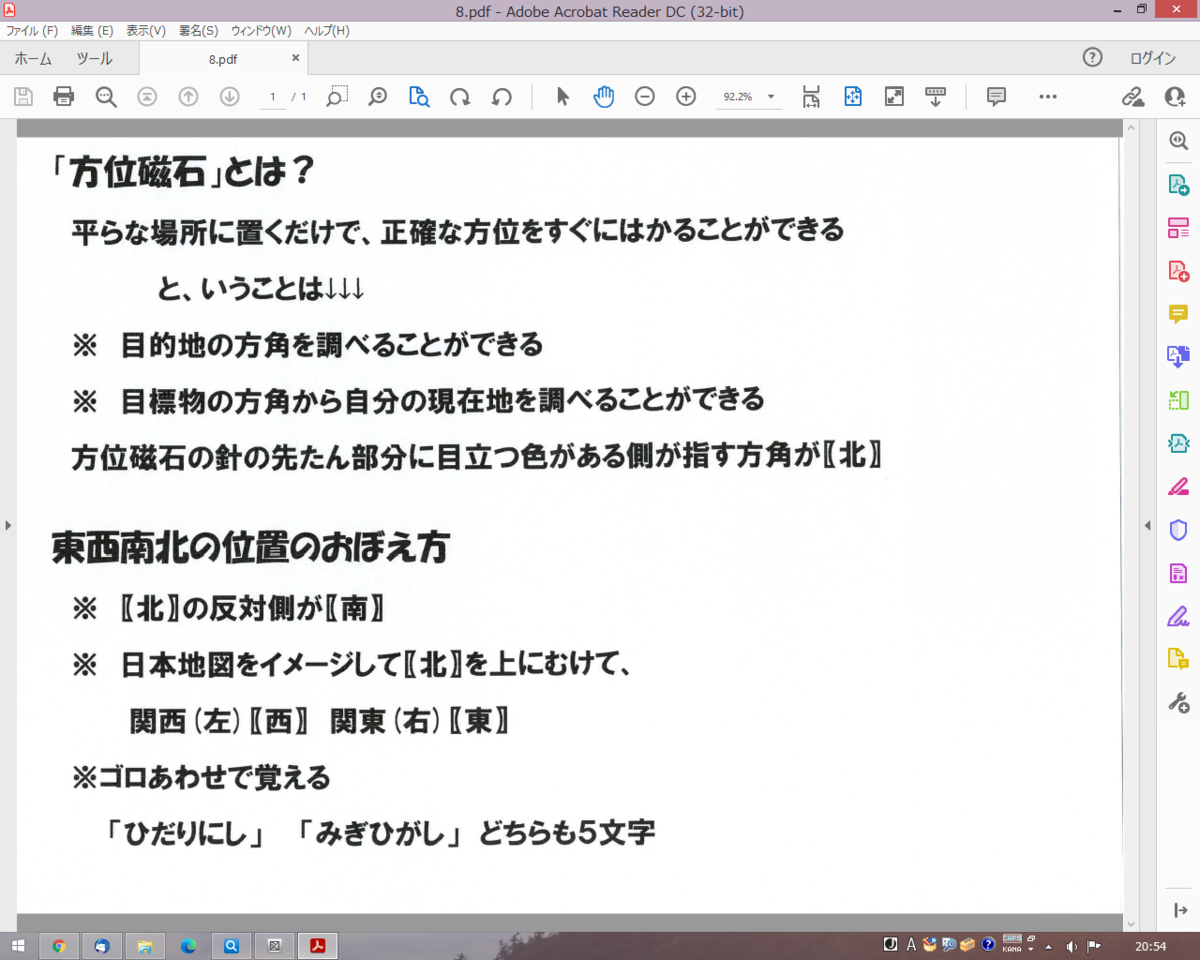Image resolution: width=1200 pixels, height=960 pixels.
Task: Click the vertical scrollbar down arrow
Action: (1131, 924)
